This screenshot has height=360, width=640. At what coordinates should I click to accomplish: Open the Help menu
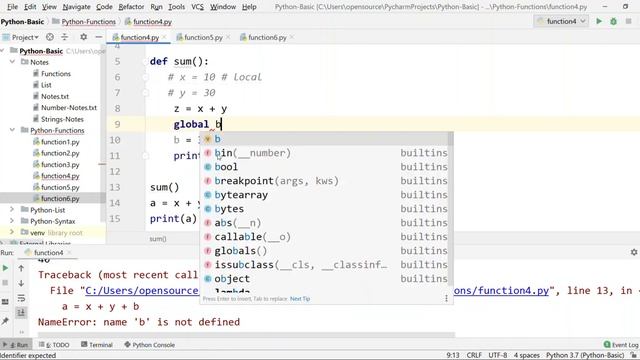coord(249,7)
